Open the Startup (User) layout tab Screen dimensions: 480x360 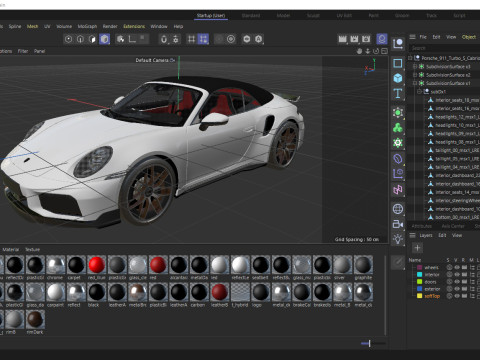coord(211,16)
